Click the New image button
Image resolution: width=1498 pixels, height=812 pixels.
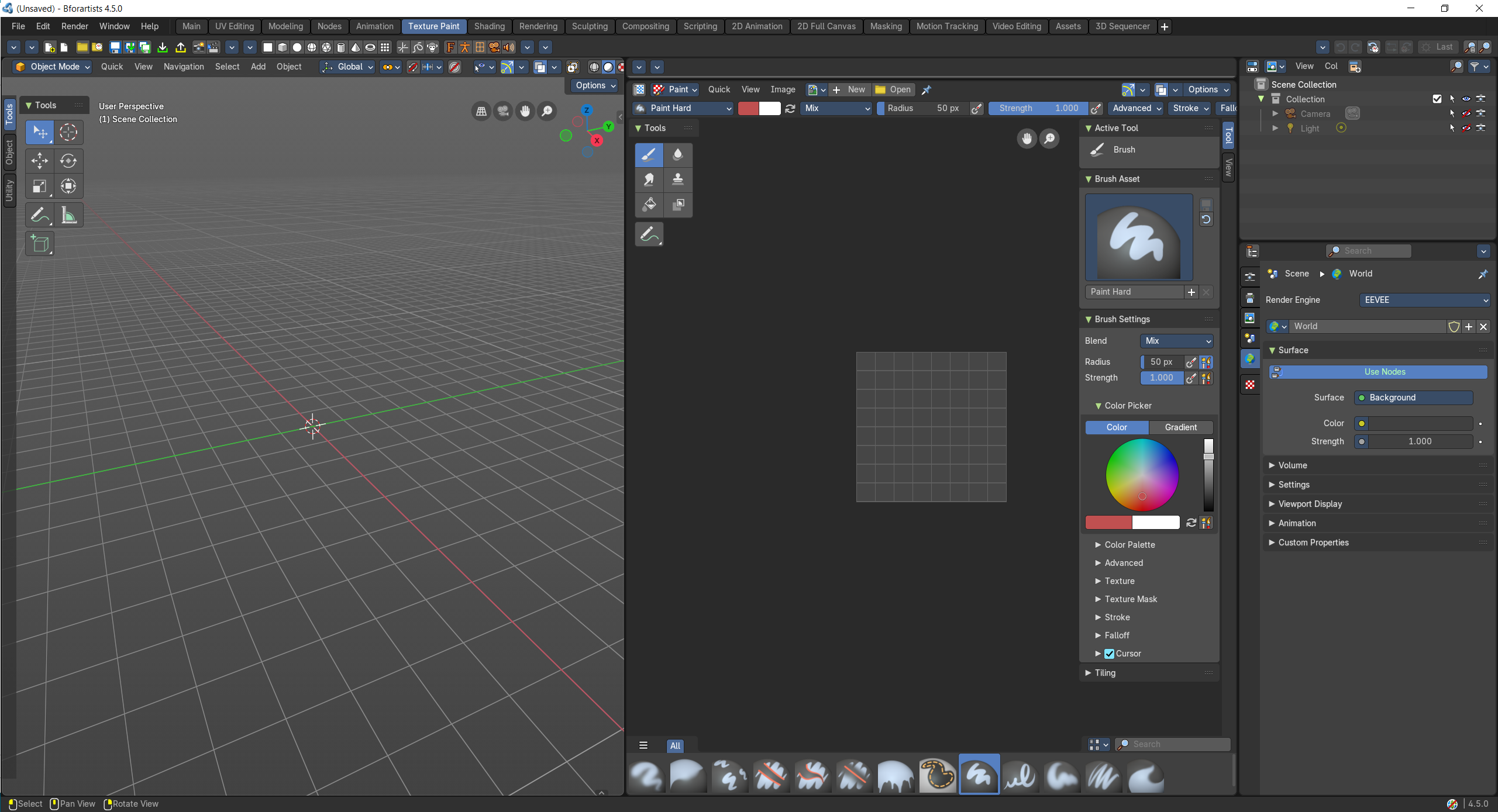[x=849, y=89]
